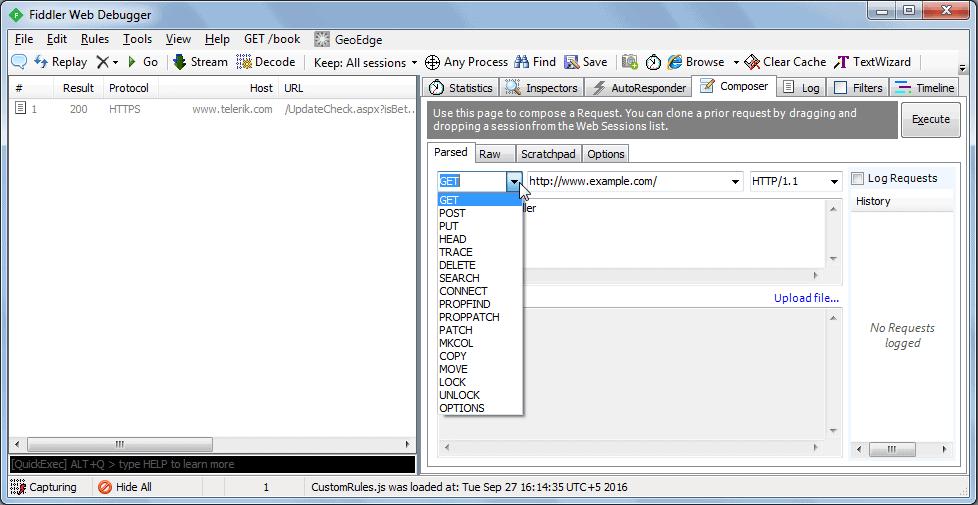Viewport: 978px width, 505px height.
Task: Click the Upload file... link
Action: tap(806, 298)
